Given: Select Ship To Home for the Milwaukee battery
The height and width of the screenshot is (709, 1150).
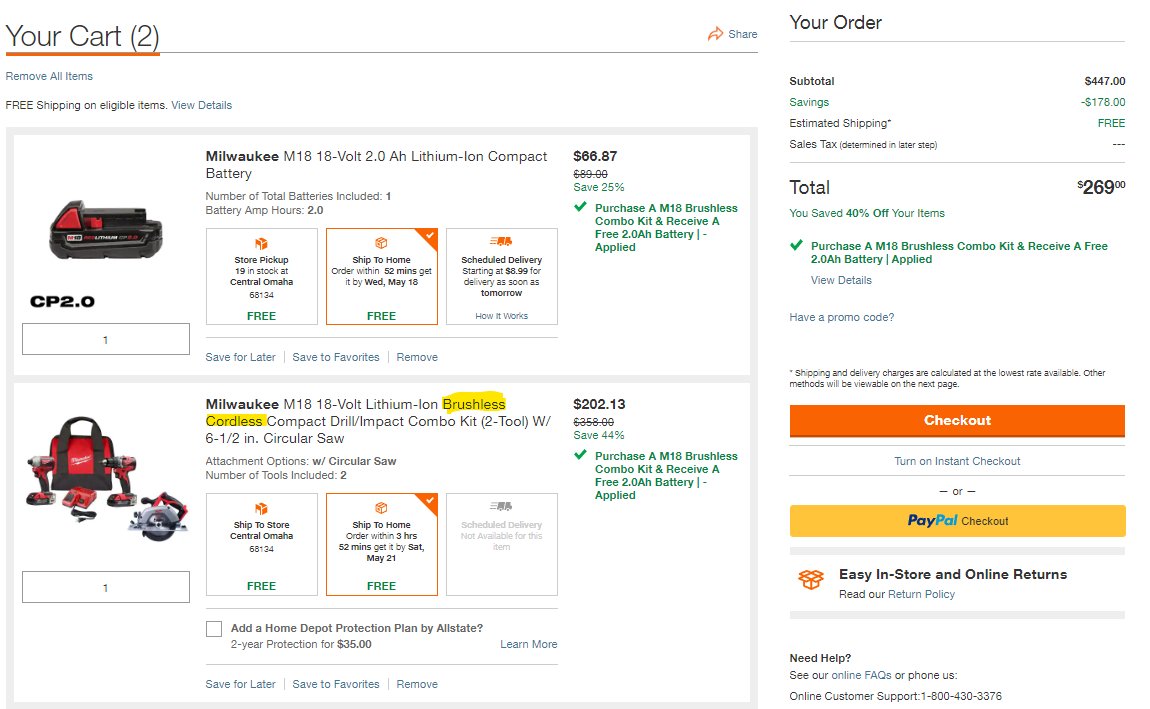Looking at the screenshot, I should click(381, 276).
